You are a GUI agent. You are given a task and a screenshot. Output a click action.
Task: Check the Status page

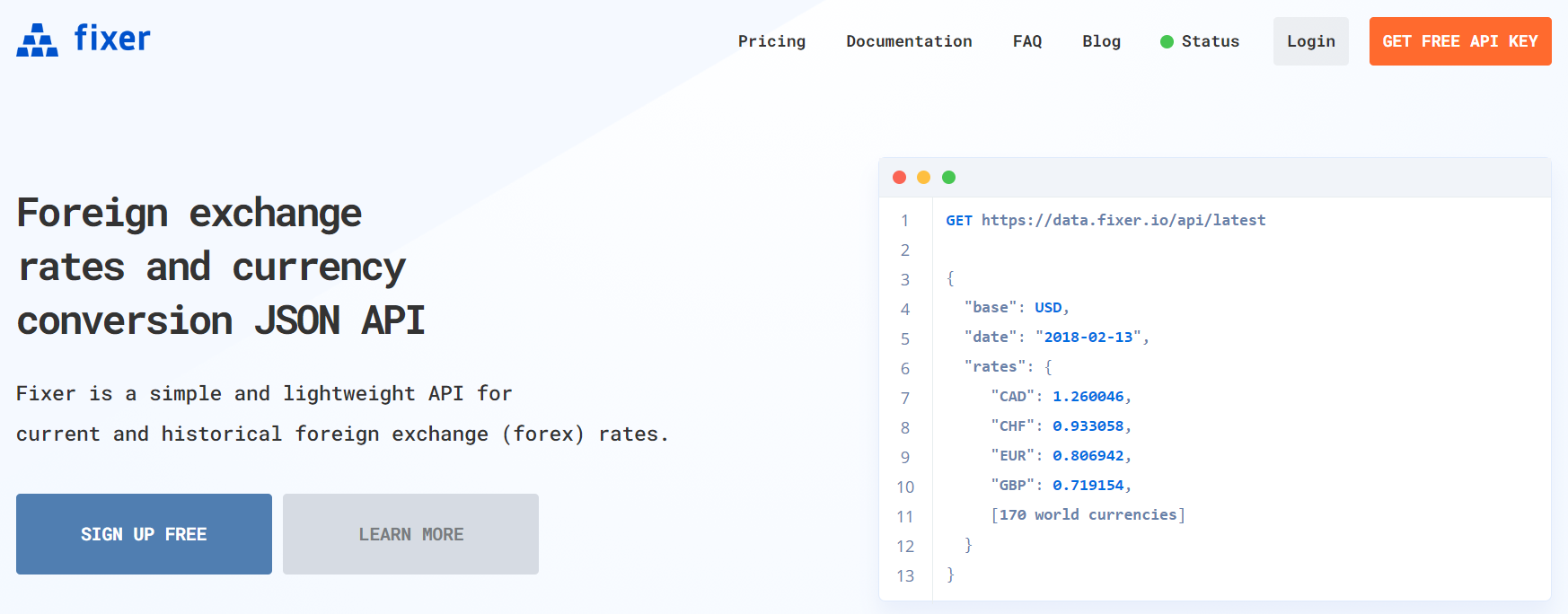pyautogui.click(x=1210, y=41)
